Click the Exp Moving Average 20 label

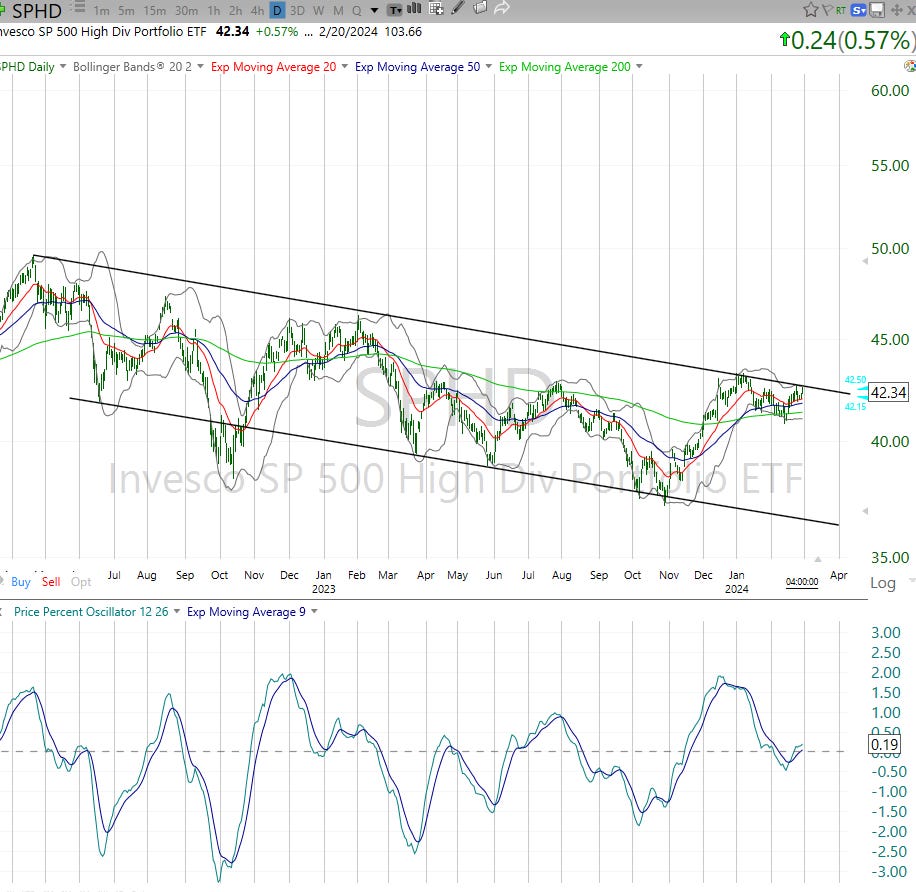[273, 67]
